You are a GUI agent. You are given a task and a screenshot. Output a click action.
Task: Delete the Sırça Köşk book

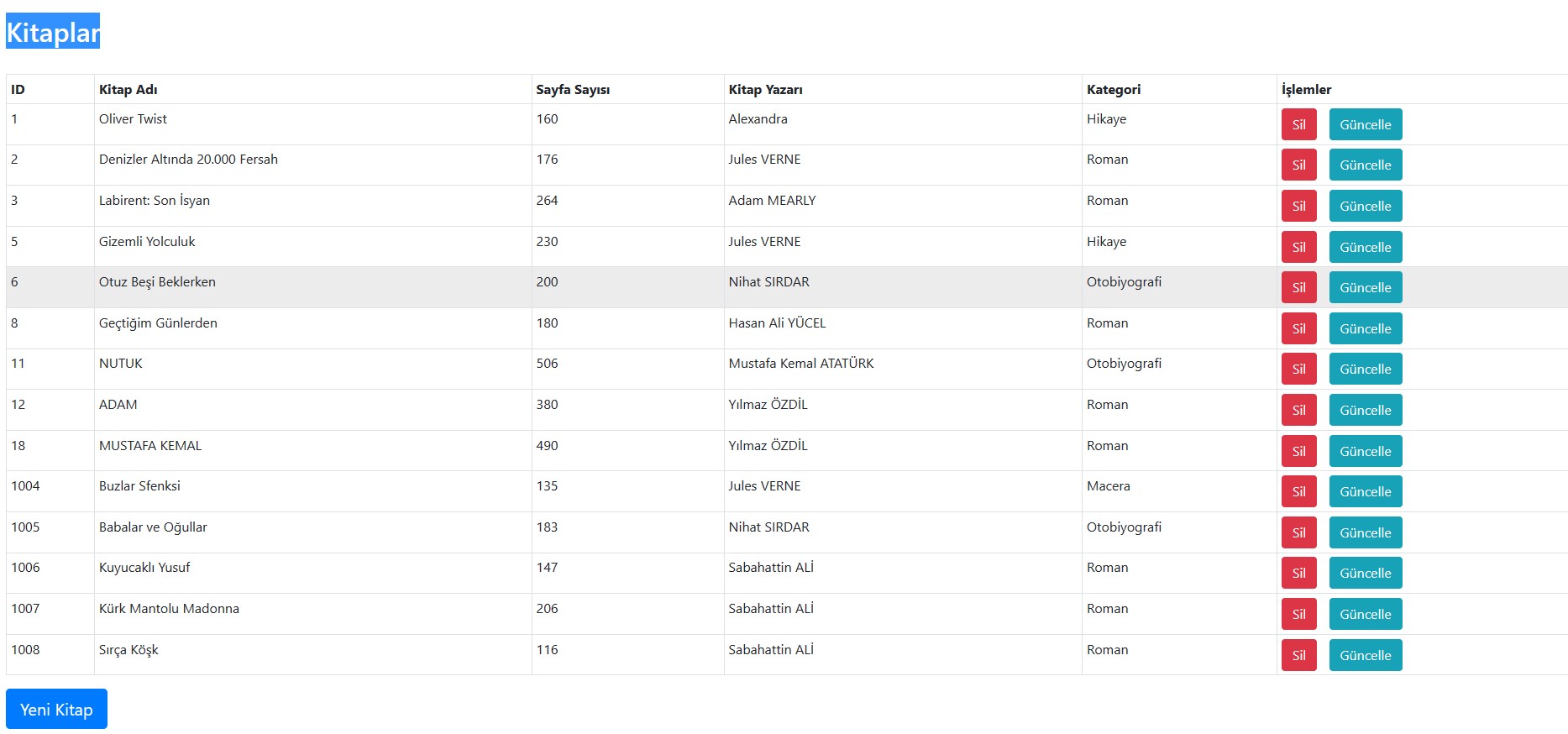1298,656
